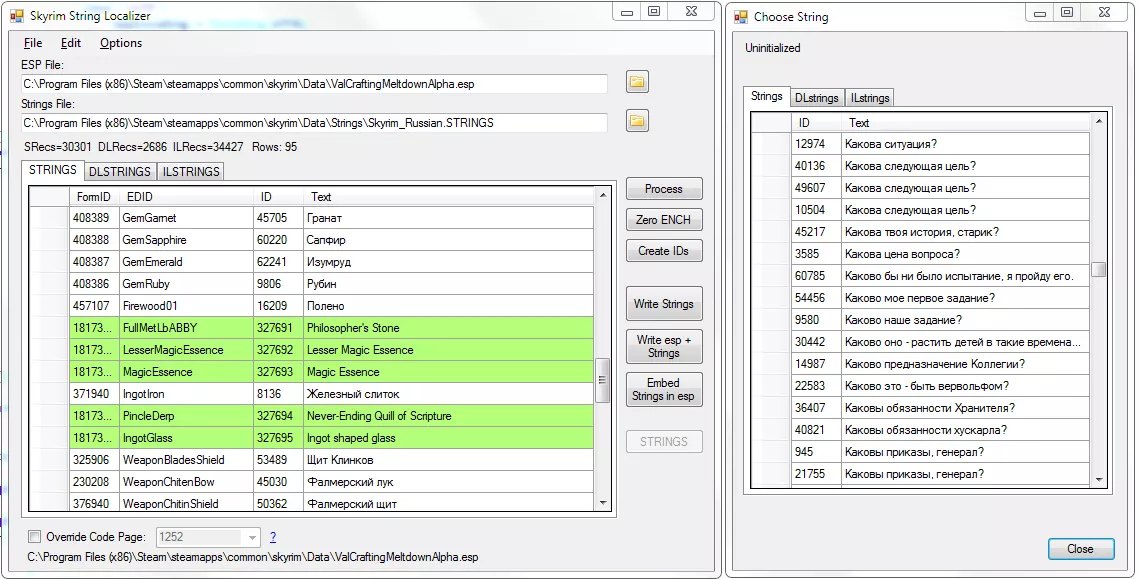Screen dimensions: 1138x579
Task: Select the STRINGS tab in main window
Action: 52,170
